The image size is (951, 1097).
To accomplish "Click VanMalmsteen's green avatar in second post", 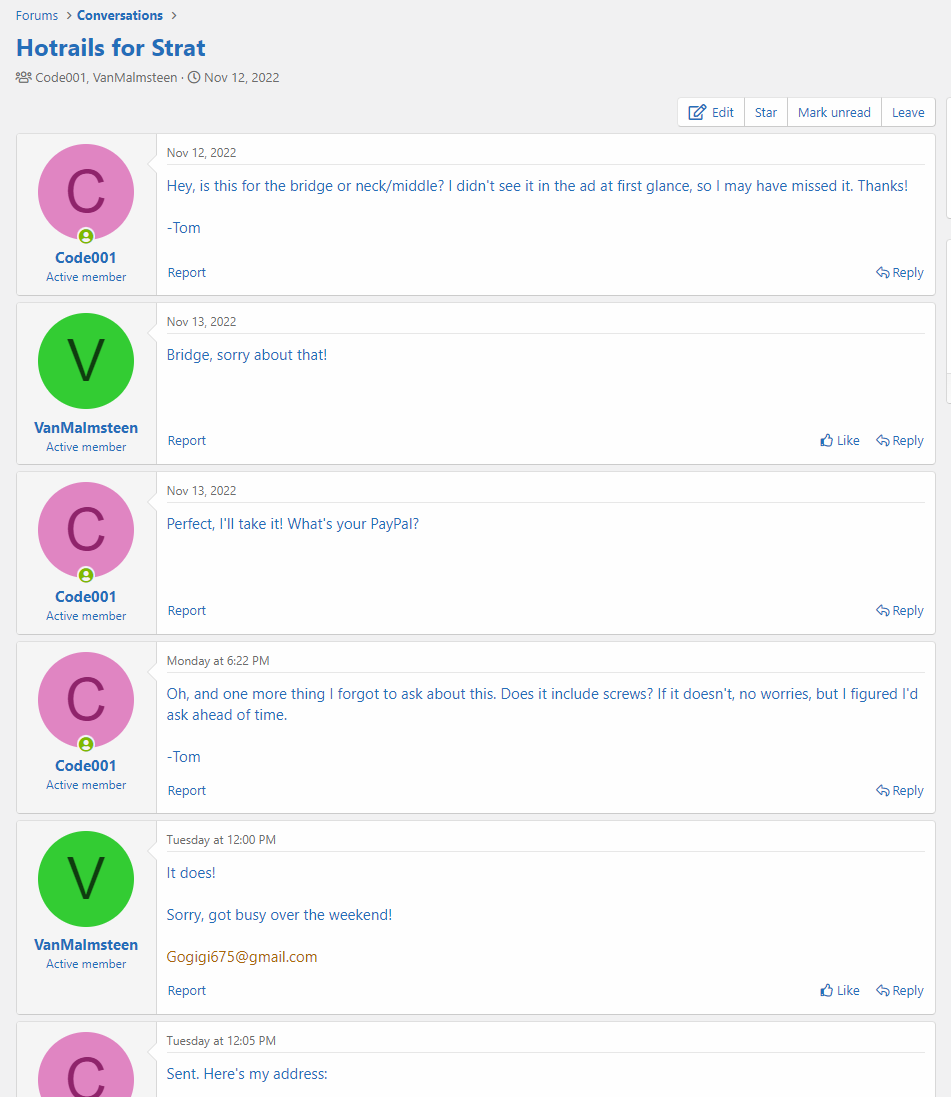I will [86, 361].
